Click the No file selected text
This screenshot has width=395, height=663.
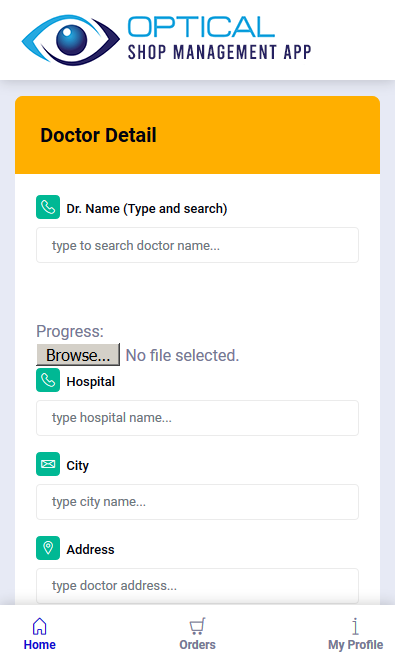pyautogui.click(x=182, y=356)
